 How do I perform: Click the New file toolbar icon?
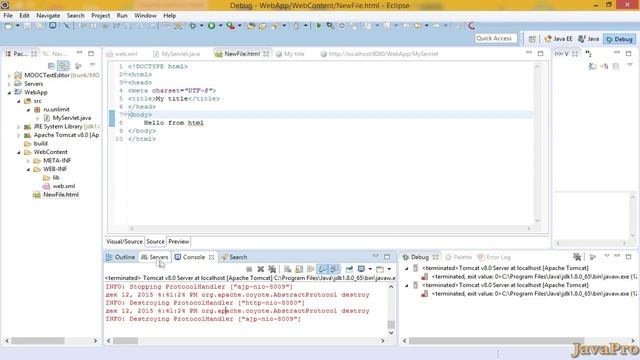(x=8, y=26)
